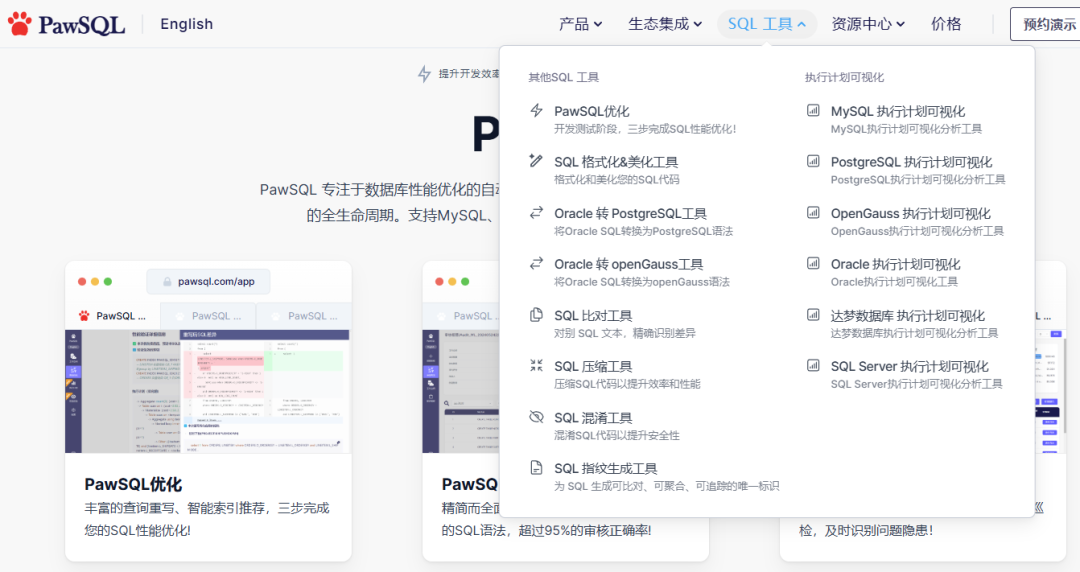Screen dimensions: 1080x572
Task: Click the chart icon for SQL Server 执行计划可视化
Action: 813,365
